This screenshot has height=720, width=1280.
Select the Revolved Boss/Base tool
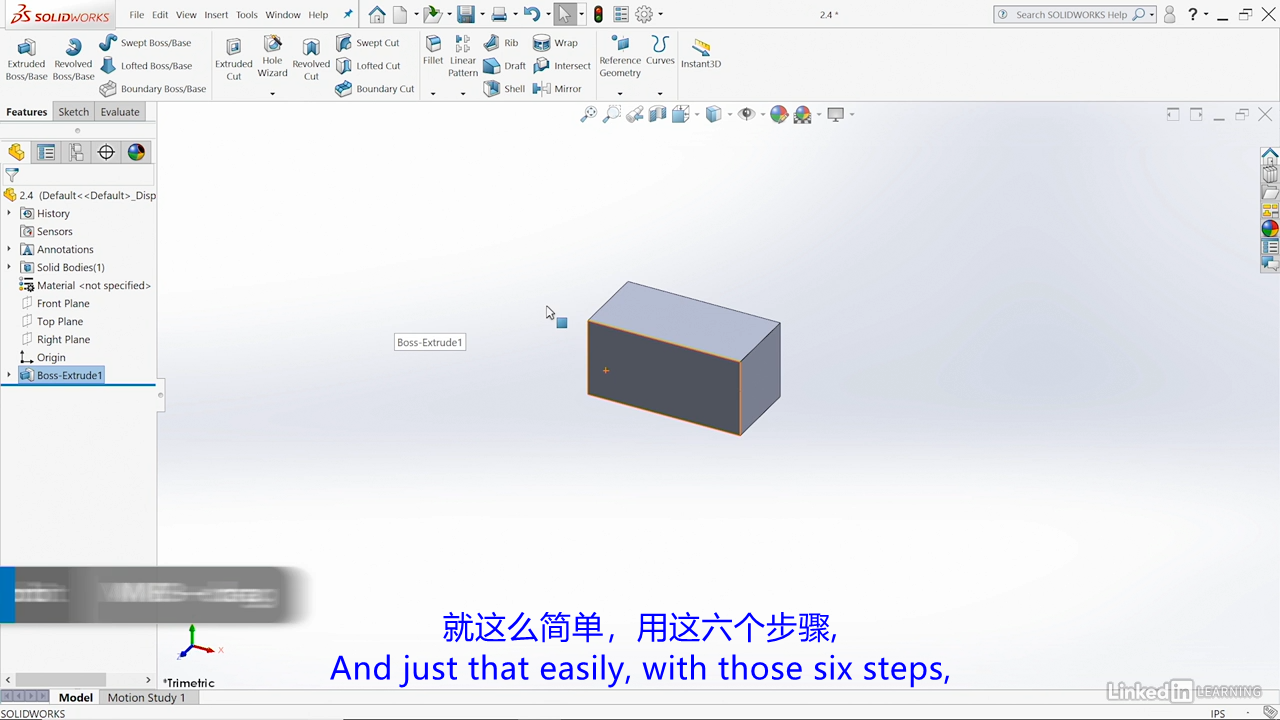pos(73,59)
